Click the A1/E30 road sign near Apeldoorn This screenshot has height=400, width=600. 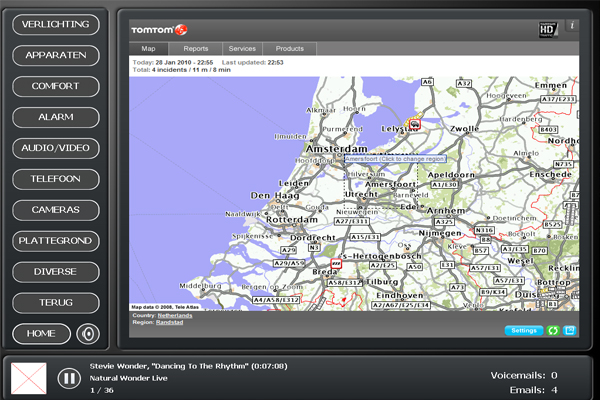click(445, 185)
